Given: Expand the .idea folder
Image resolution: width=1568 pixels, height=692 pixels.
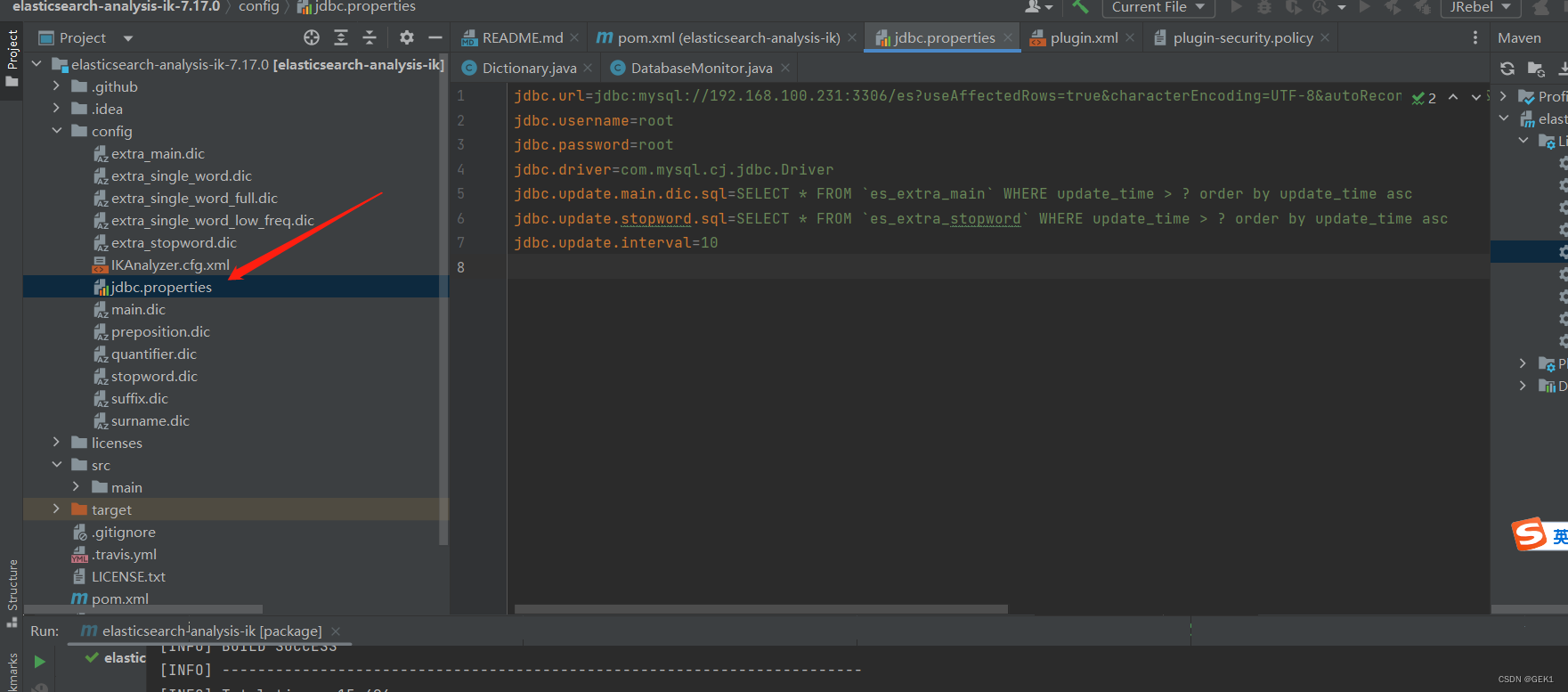Looking at the screenshot, I should [x=56, y=109].
